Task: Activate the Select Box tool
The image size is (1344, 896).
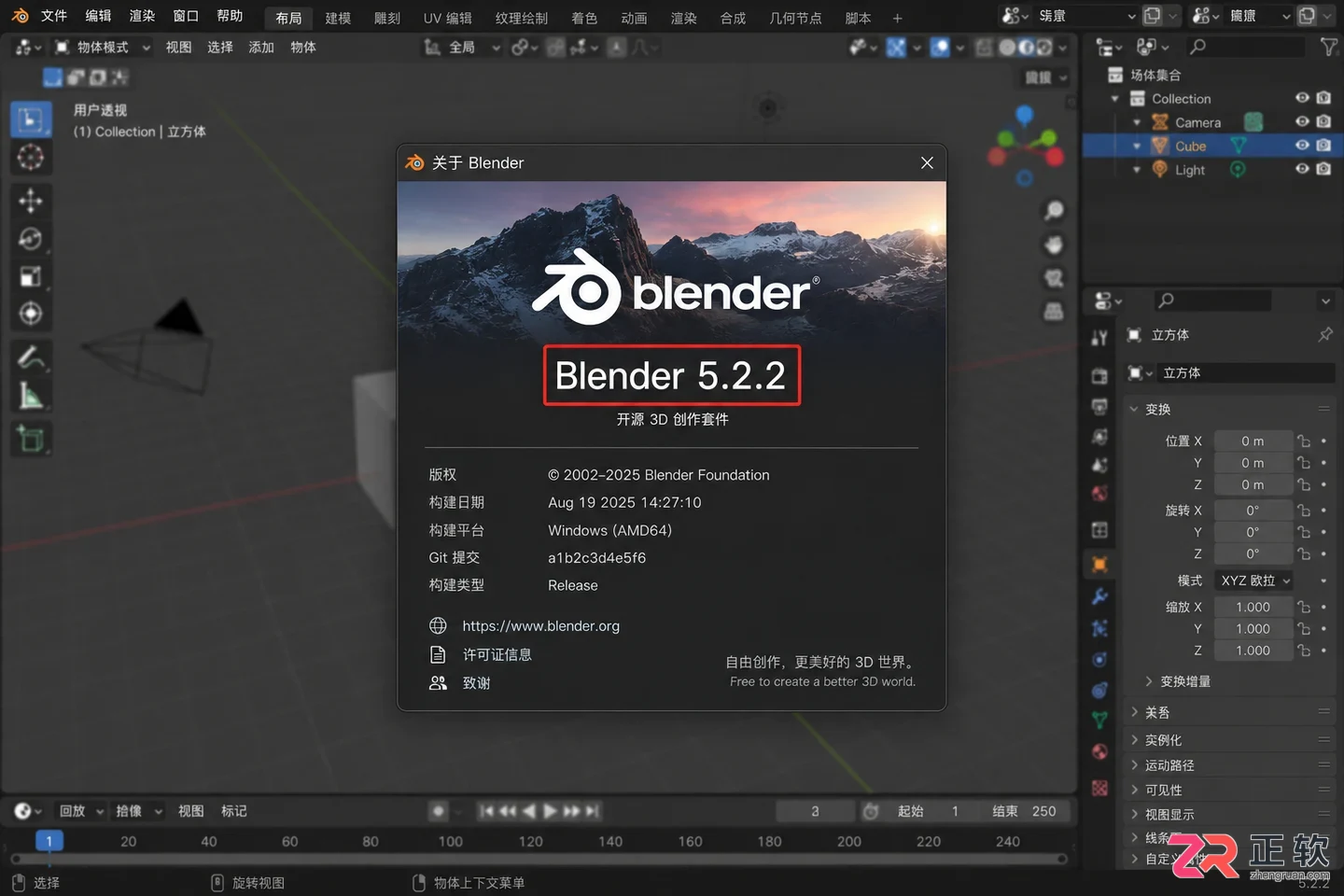Action: coord(31,119)
